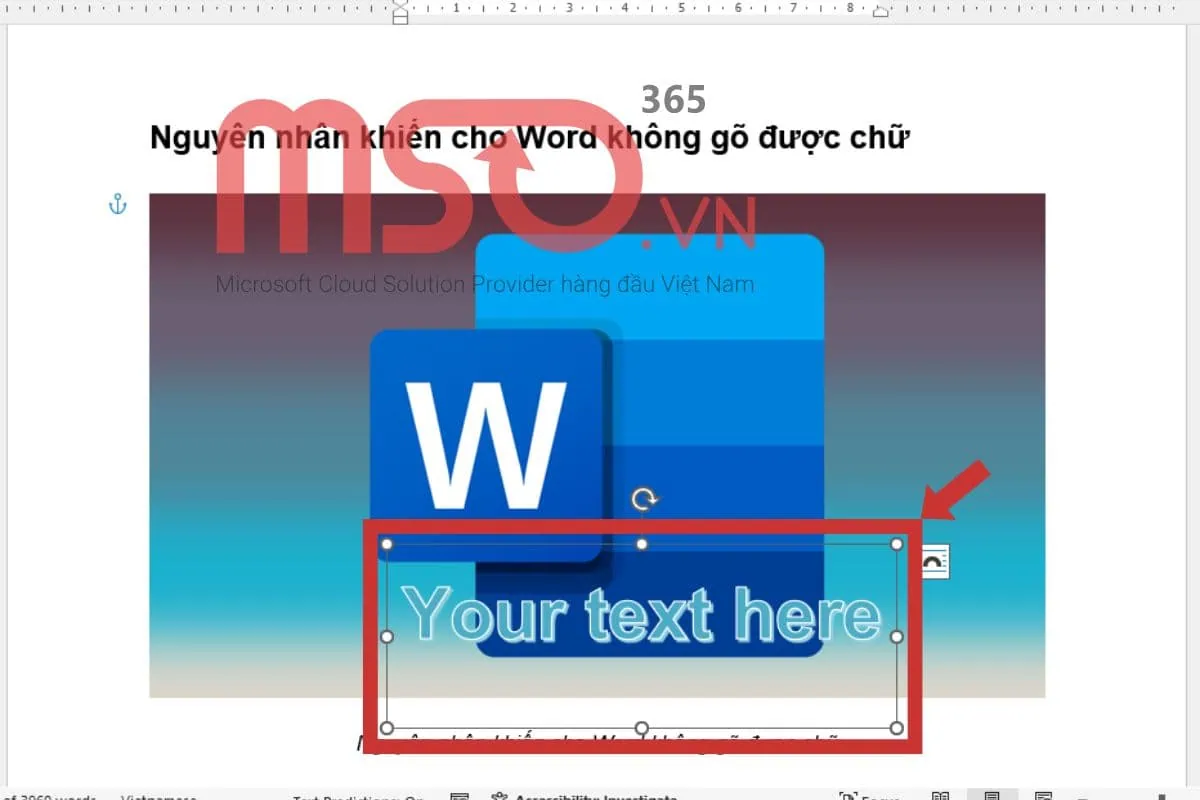Open language settings via the Vietnamese indicator
1200x800 pixels.
point(158,796)
